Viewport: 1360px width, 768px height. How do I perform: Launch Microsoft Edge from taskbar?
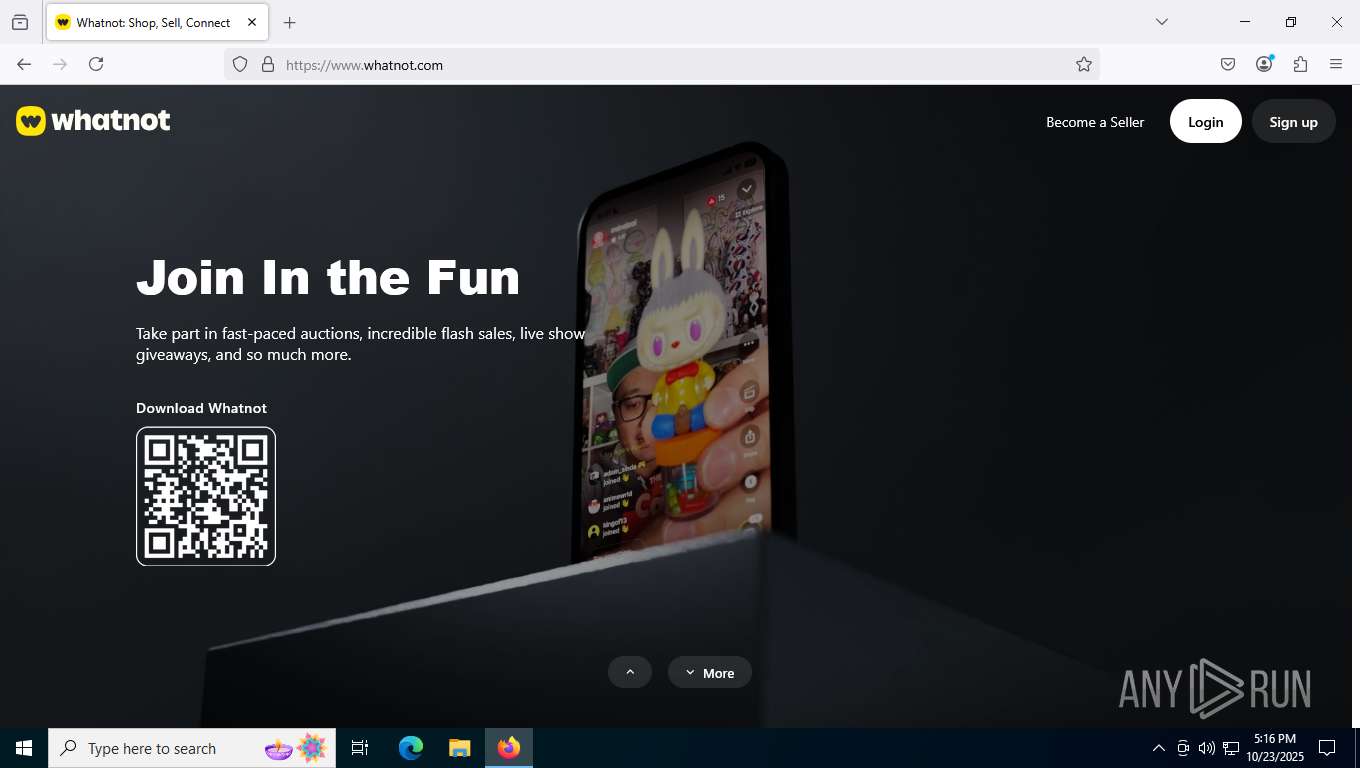click(x=411, y=748)
